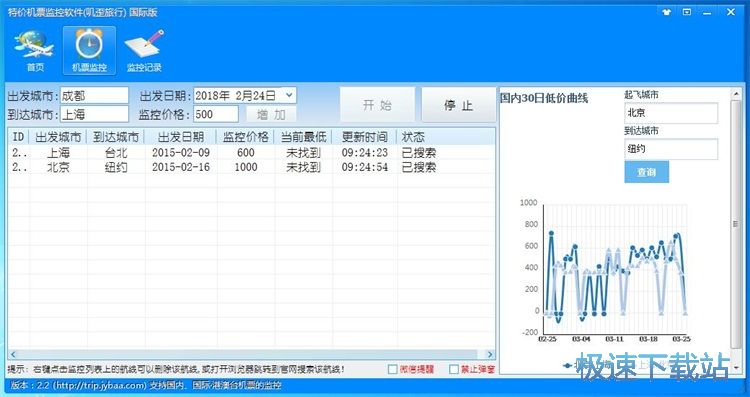Image resolution: width=750 pixels, height=397 pixels.
Task: Focus the 出发城市 input with 成都
Action: pos(94,96)
